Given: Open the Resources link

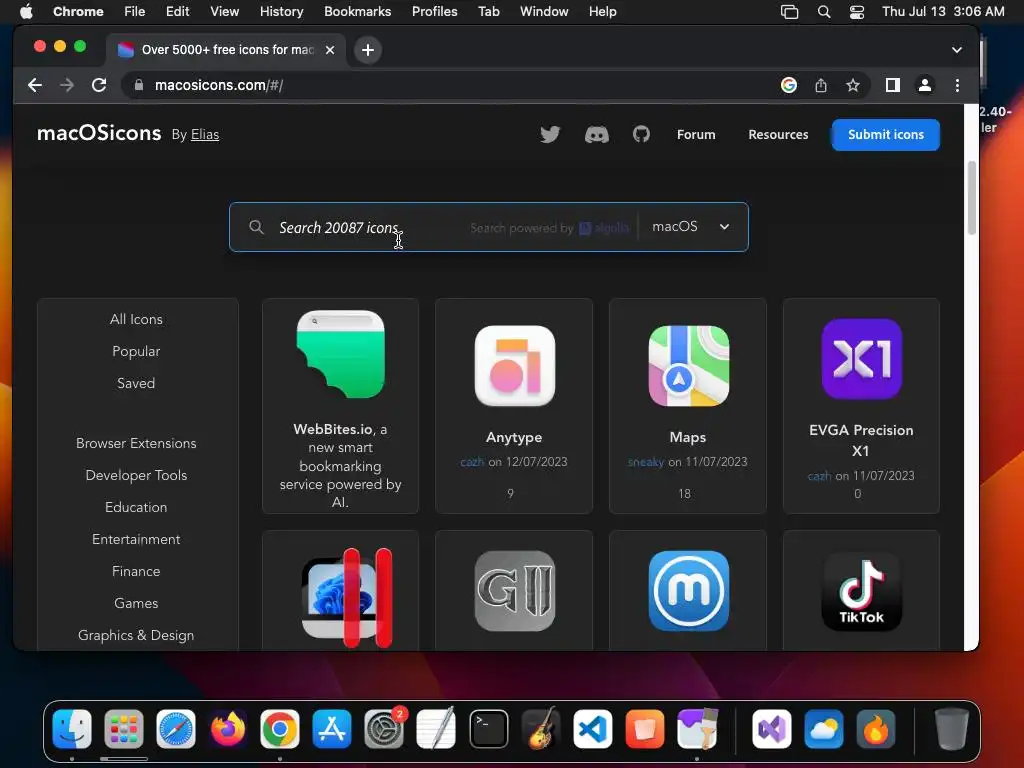Looking at the screenshot, I should click(x=778, y=135).
